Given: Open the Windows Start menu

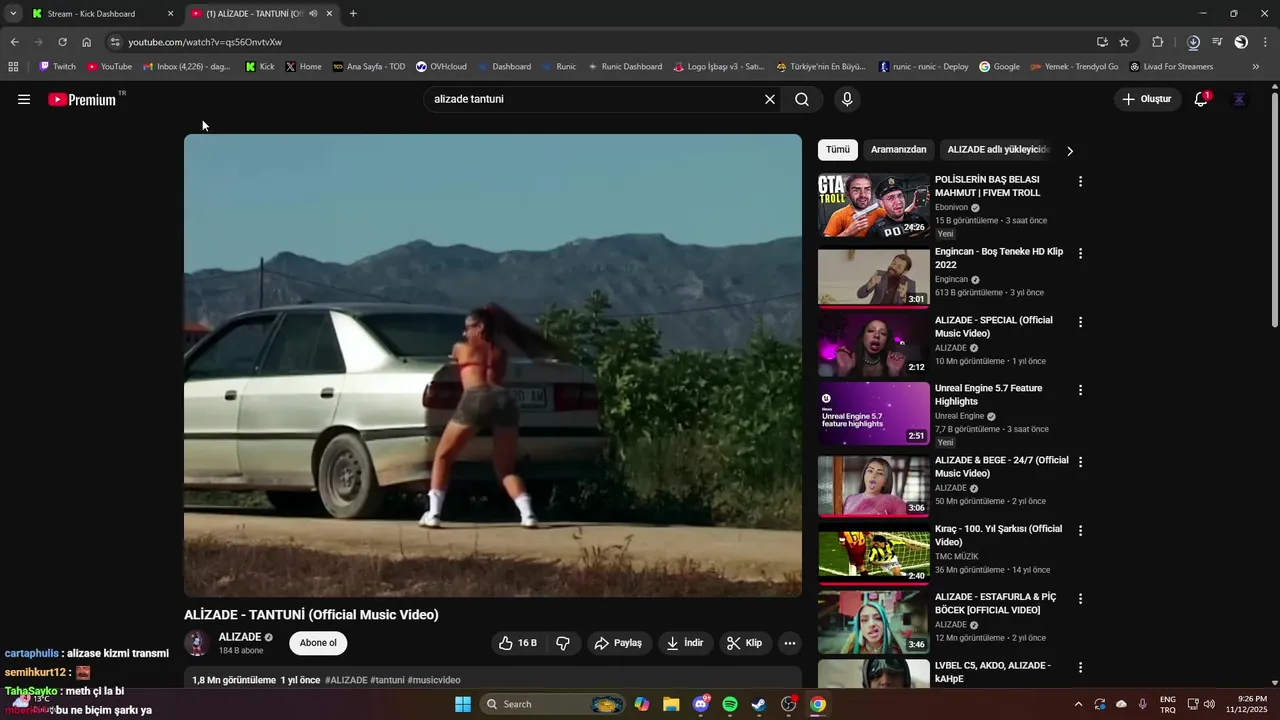Looking at the screenshot, I should click(463, 704).
